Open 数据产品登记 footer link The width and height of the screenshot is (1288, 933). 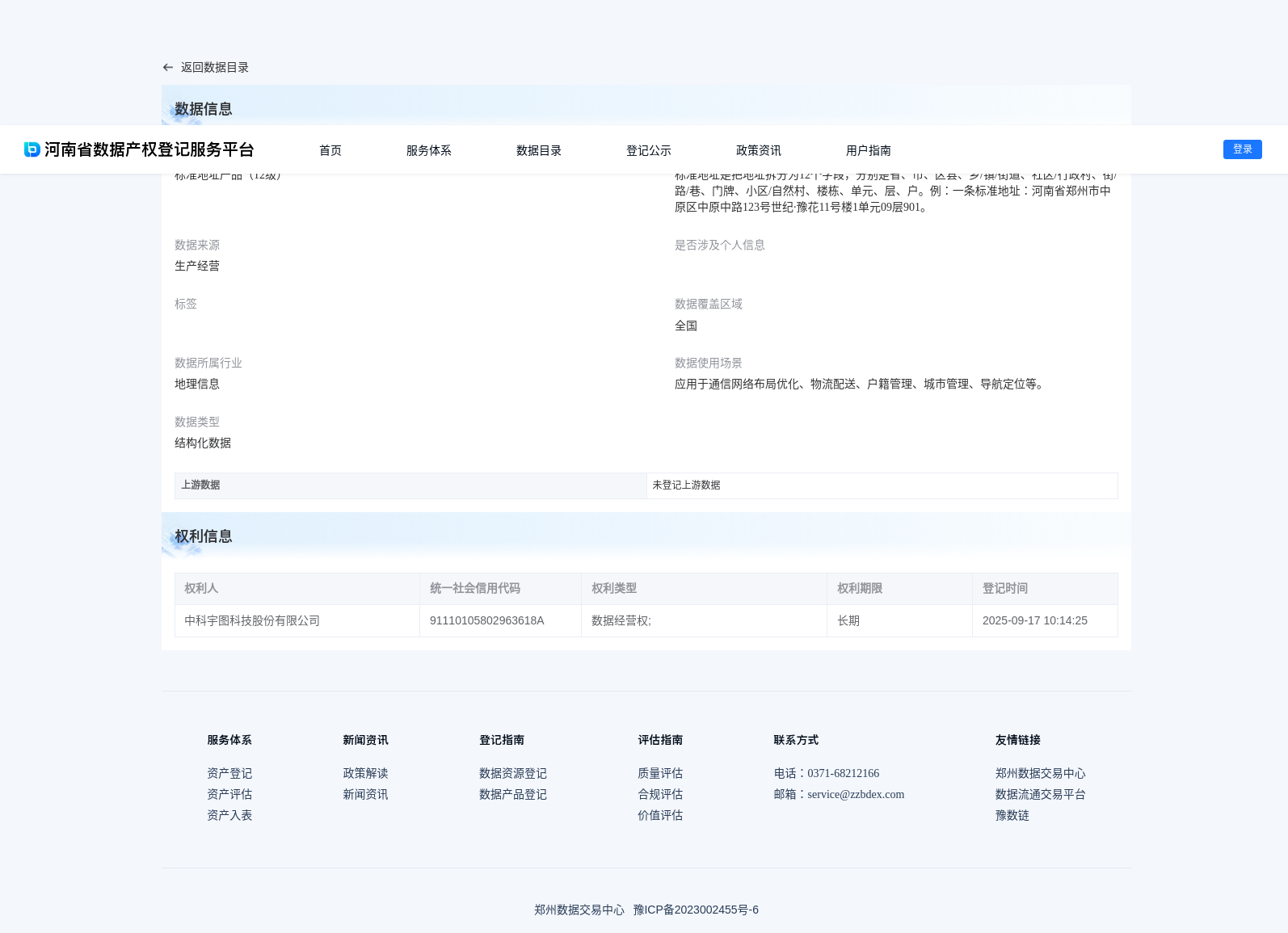(513, 795)
